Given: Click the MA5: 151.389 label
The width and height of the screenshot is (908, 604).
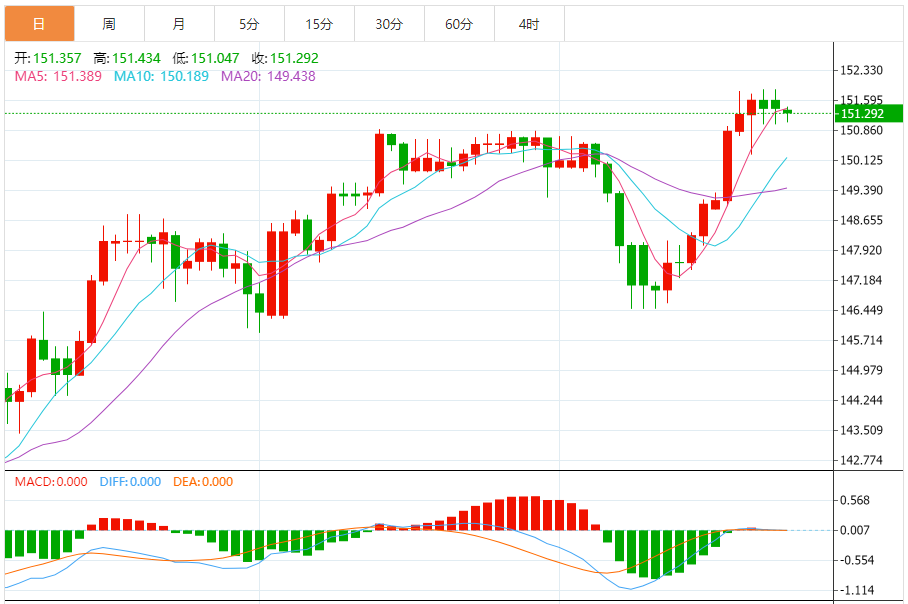Looking at the screenshot, I should click(x=58, y=76).
